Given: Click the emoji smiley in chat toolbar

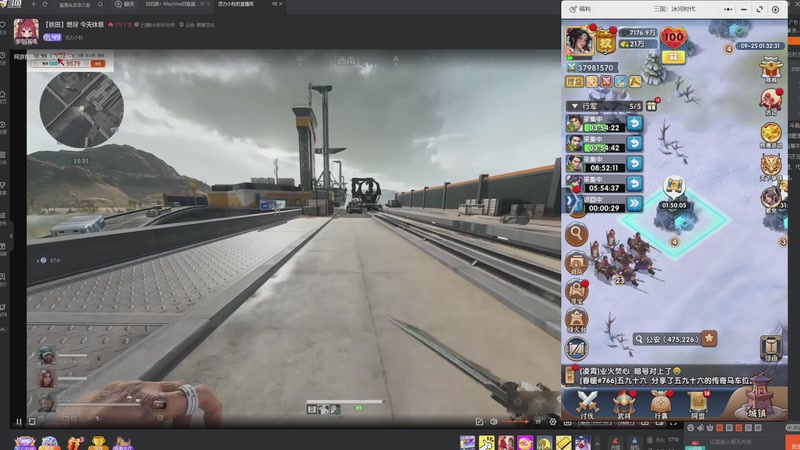Looking at the screenshot, I should [x=690, y=428].
